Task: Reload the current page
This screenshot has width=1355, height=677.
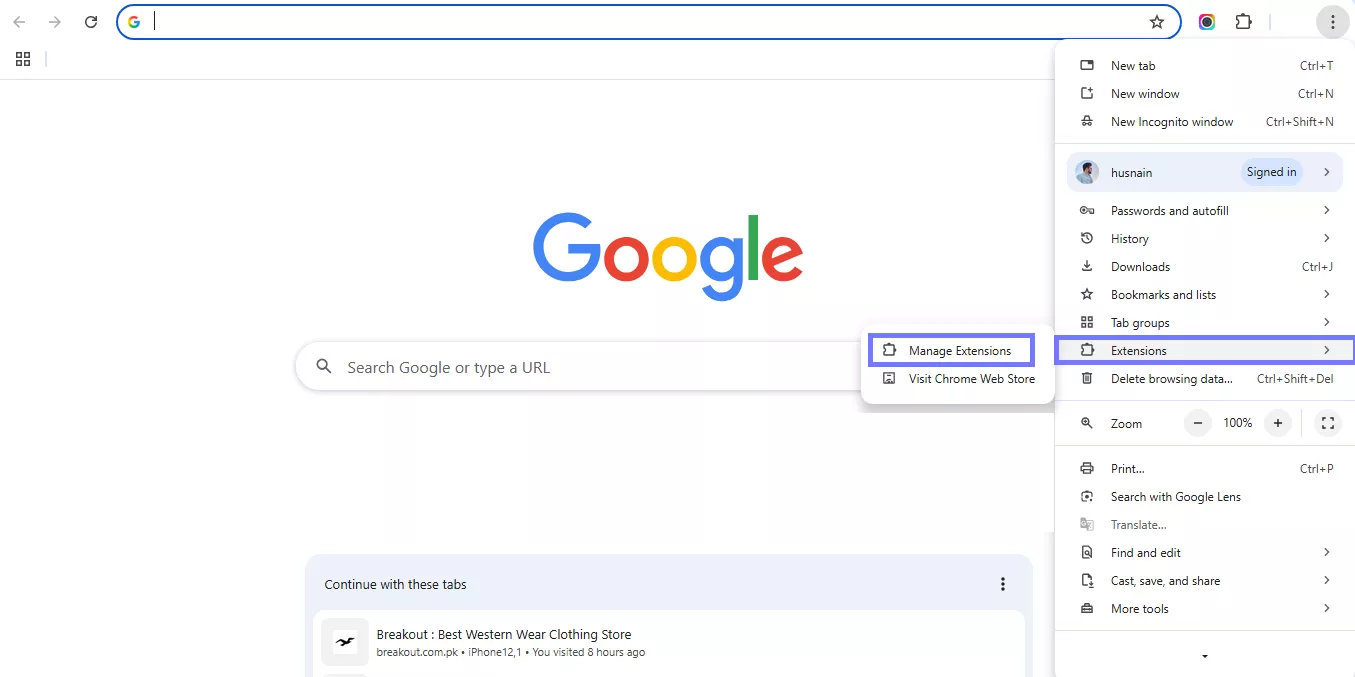Action: click(90, 21)
